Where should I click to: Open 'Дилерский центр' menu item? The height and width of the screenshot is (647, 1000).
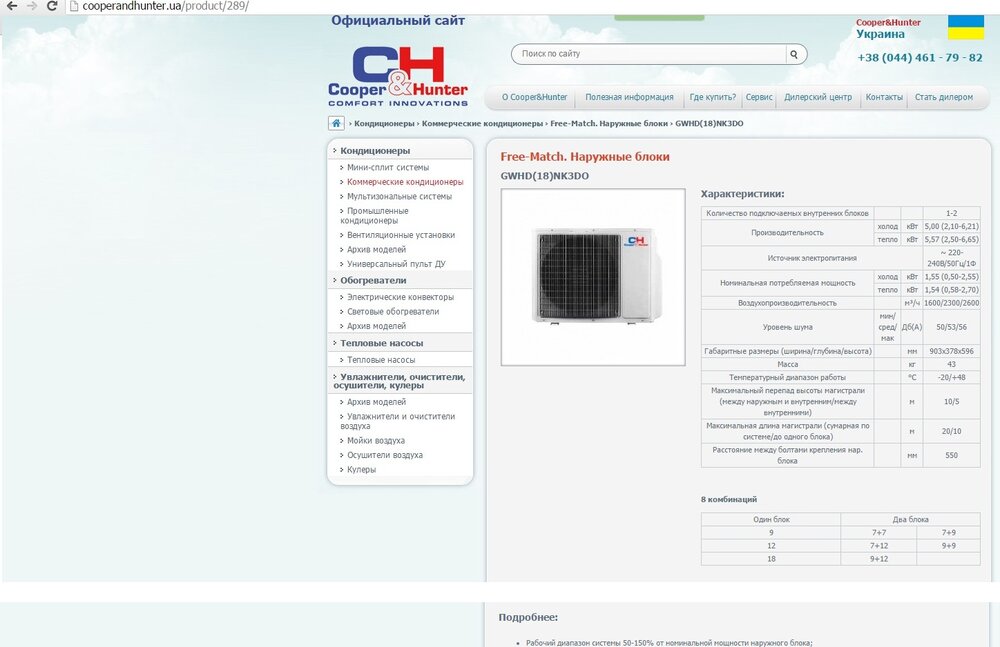[x=818, y=98]
